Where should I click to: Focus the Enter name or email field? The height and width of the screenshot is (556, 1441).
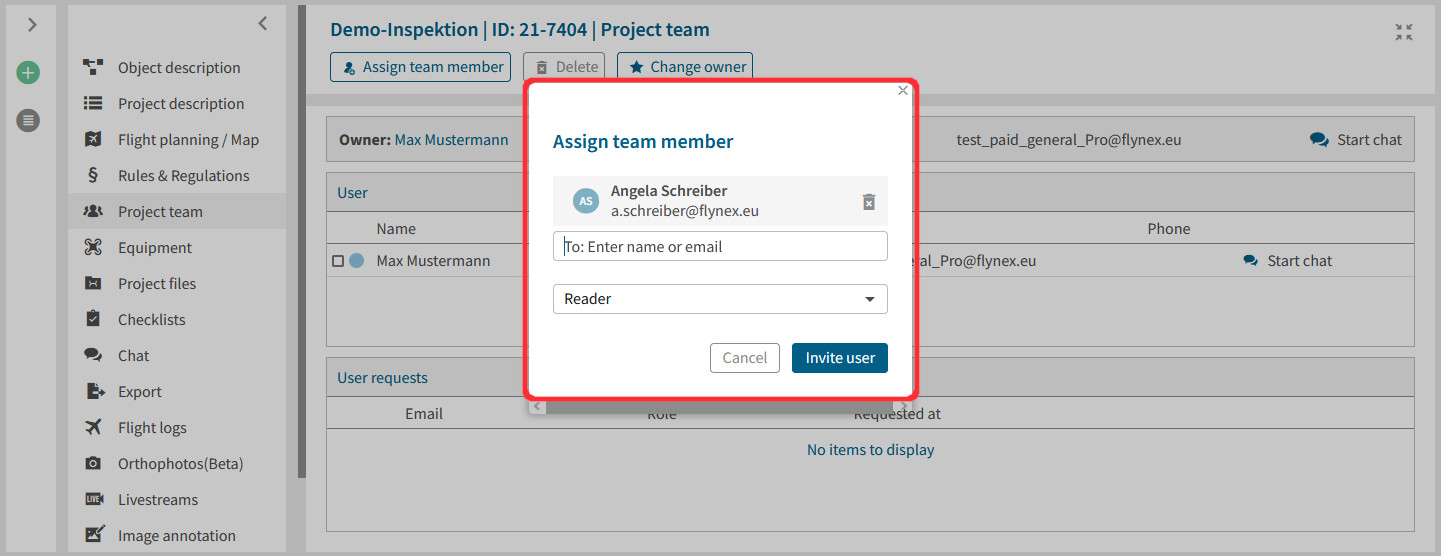click(720, 246)
